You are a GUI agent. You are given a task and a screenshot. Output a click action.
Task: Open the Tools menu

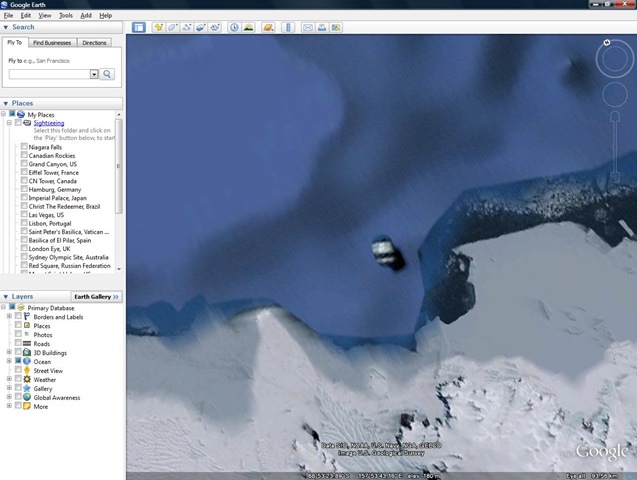coord(66,15)
